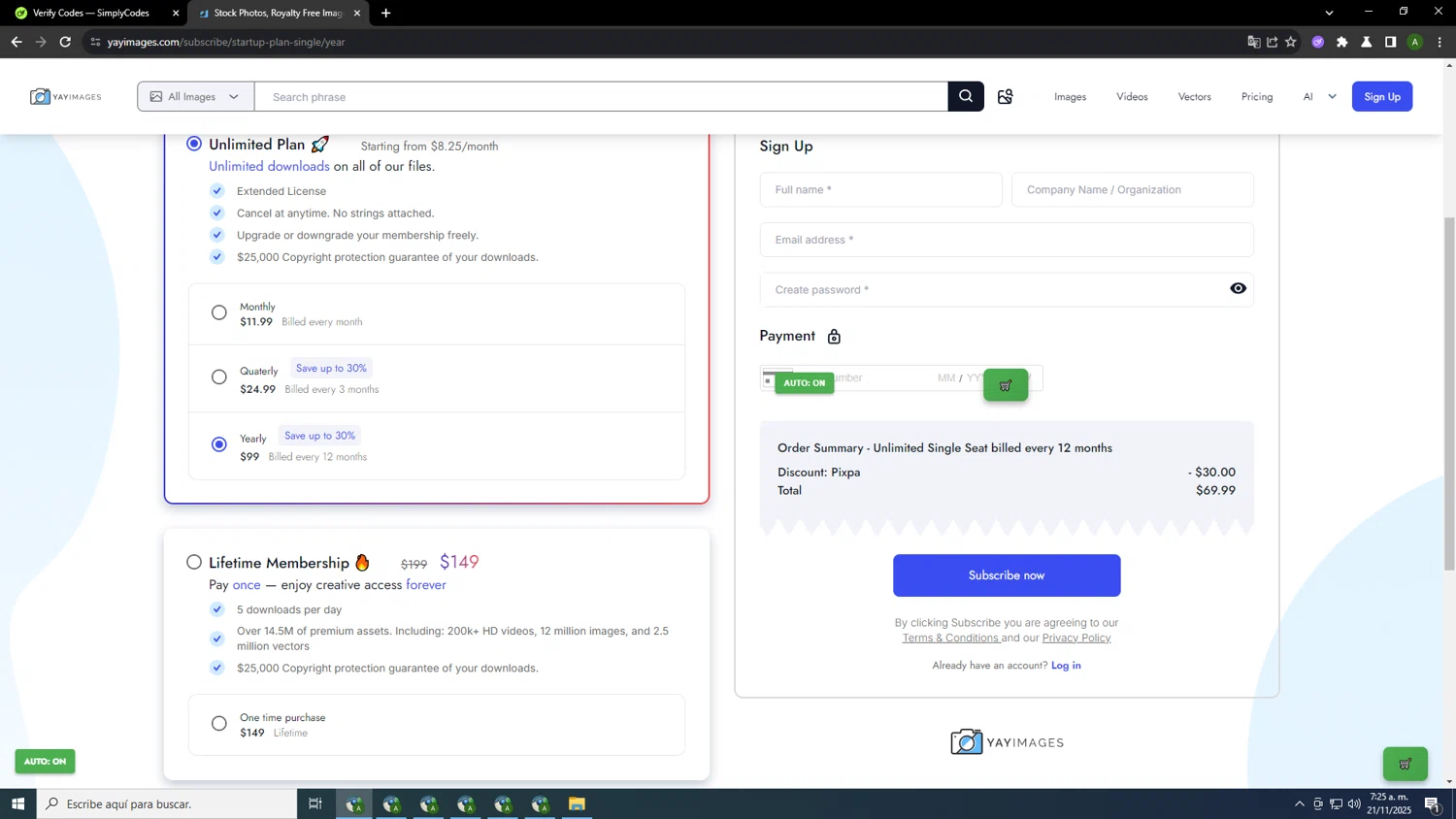Click the green cart icon over card field

[1006, 385]
